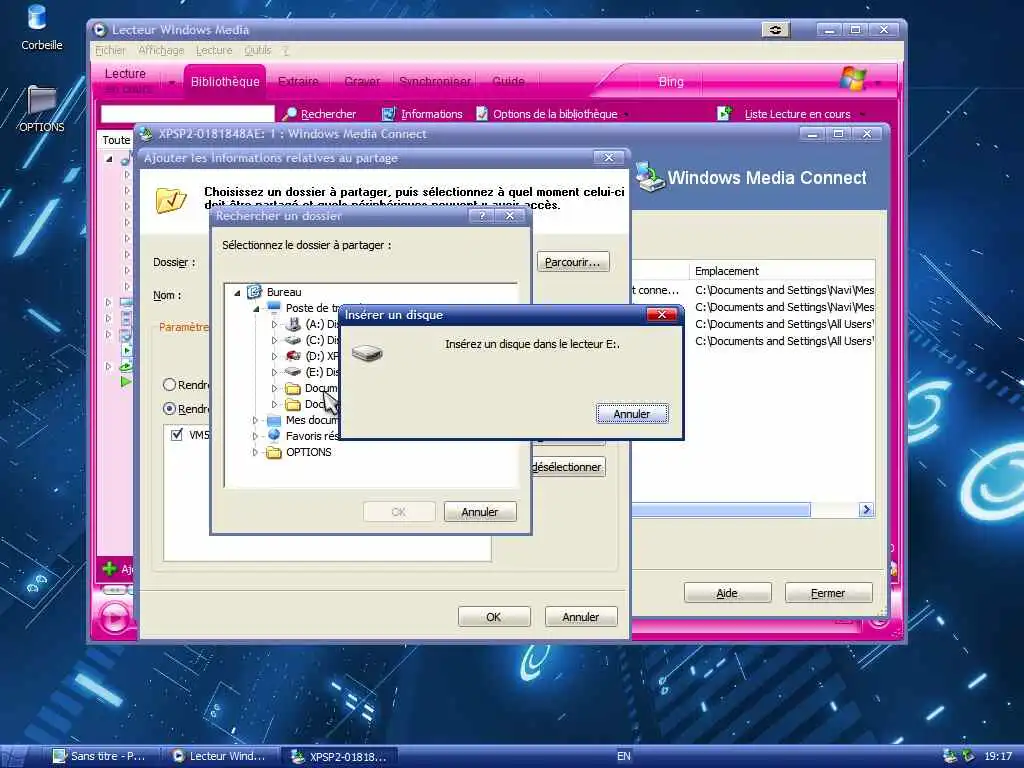This screenshot has width=1024, height=768.
Task: Click the already selected Rendre radio button
Action: (169, 408)
